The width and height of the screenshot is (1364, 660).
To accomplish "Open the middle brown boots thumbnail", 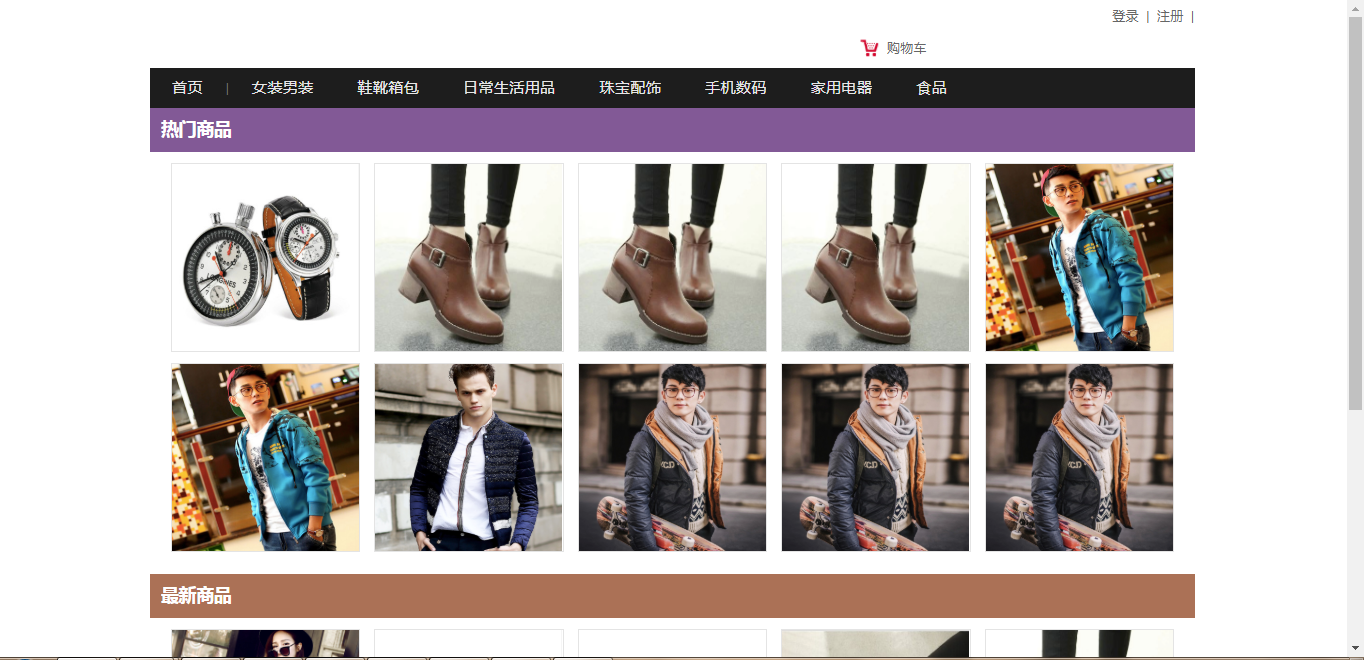I will pyautogui.click(x=672, y=258).
